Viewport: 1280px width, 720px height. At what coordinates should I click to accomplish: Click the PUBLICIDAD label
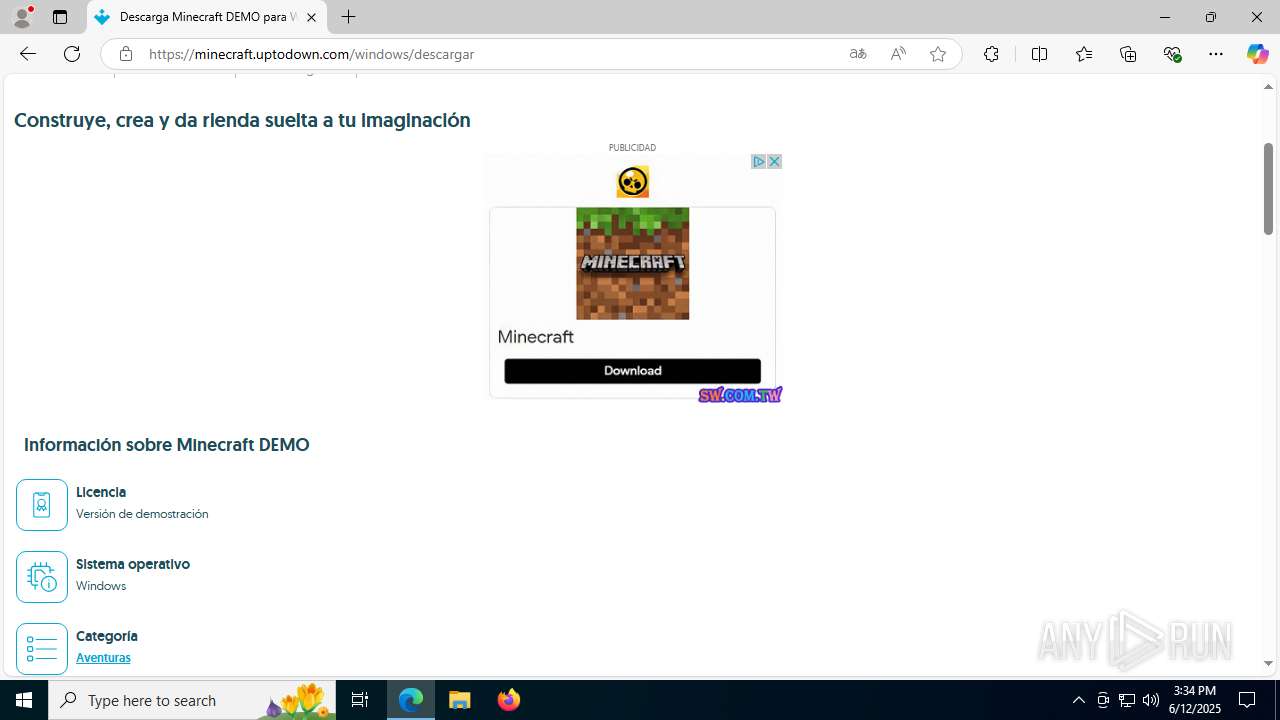point(633,147)
